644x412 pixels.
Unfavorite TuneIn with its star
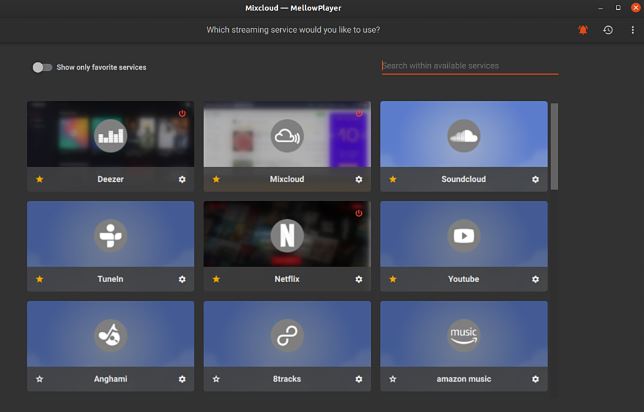coord(39,279)
